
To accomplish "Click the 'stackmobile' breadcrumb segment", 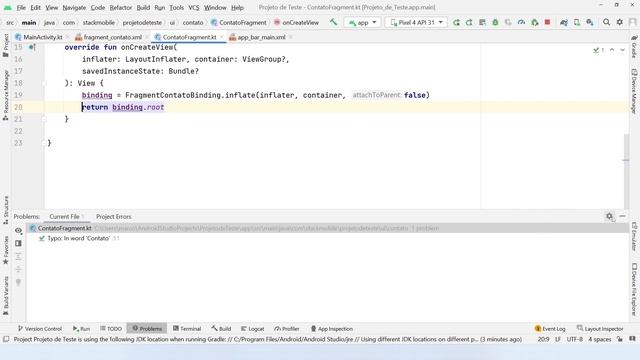I will pyautogui.click(x=98, y=22).
